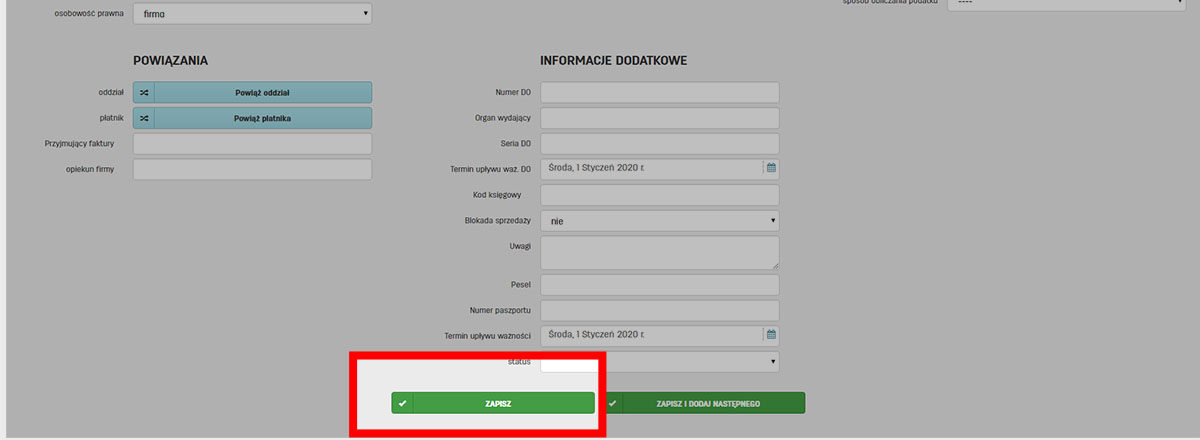Click the green ZAPISZ save button
This screenshot has height=440, width=1200.
[493, 403]
